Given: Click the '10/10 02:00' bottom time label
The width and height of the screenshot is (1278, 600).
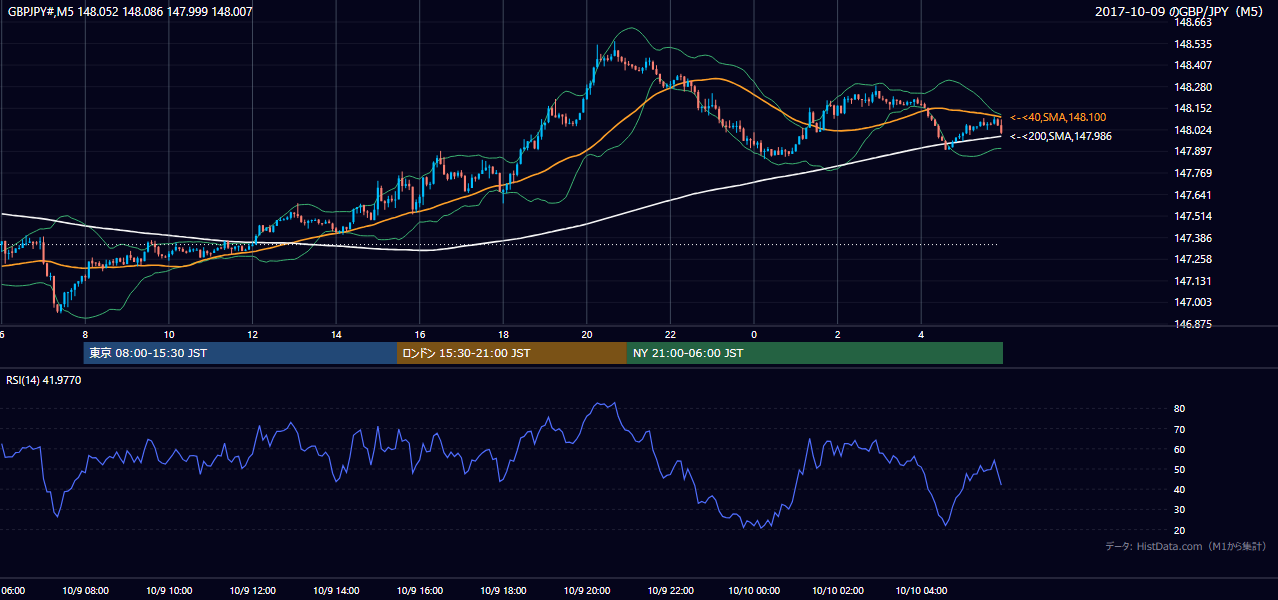Looking at the screenshot, I should coord(838,591).
